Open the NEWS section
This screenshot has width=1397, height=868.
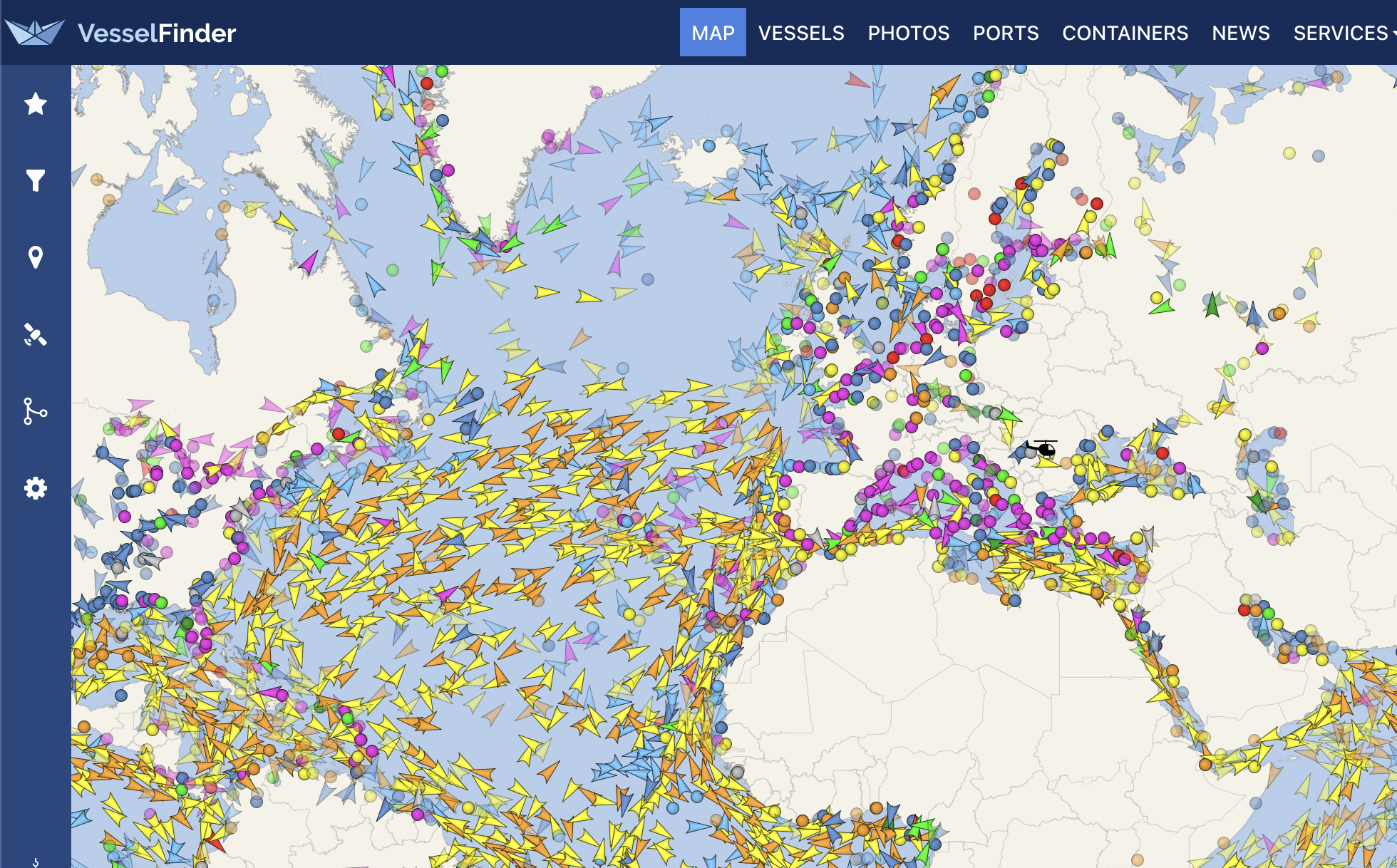(x=1241, y=33)
